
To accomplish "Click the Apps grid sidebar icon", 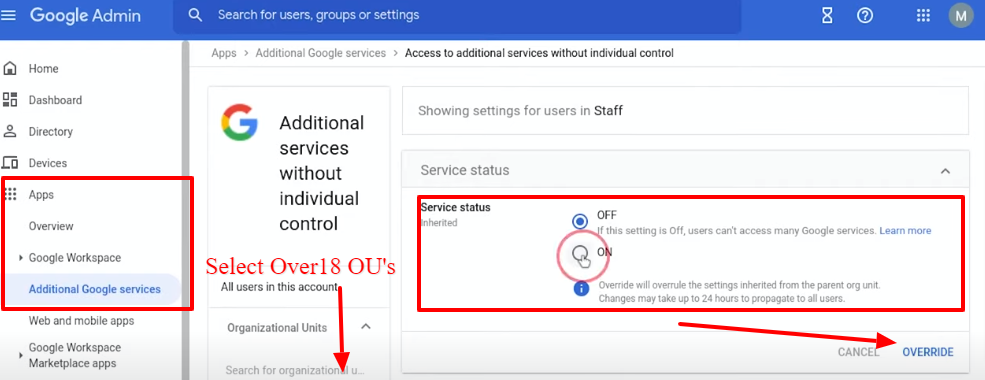I will tap(11, 194).
